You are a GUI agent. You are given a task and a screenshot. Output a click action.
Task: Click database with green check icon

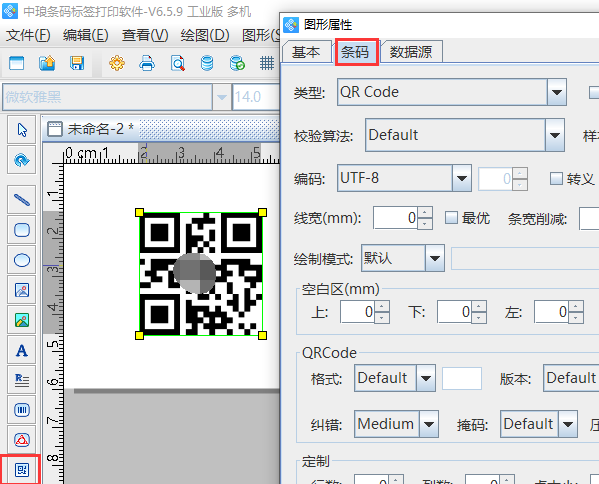point(237,63)
